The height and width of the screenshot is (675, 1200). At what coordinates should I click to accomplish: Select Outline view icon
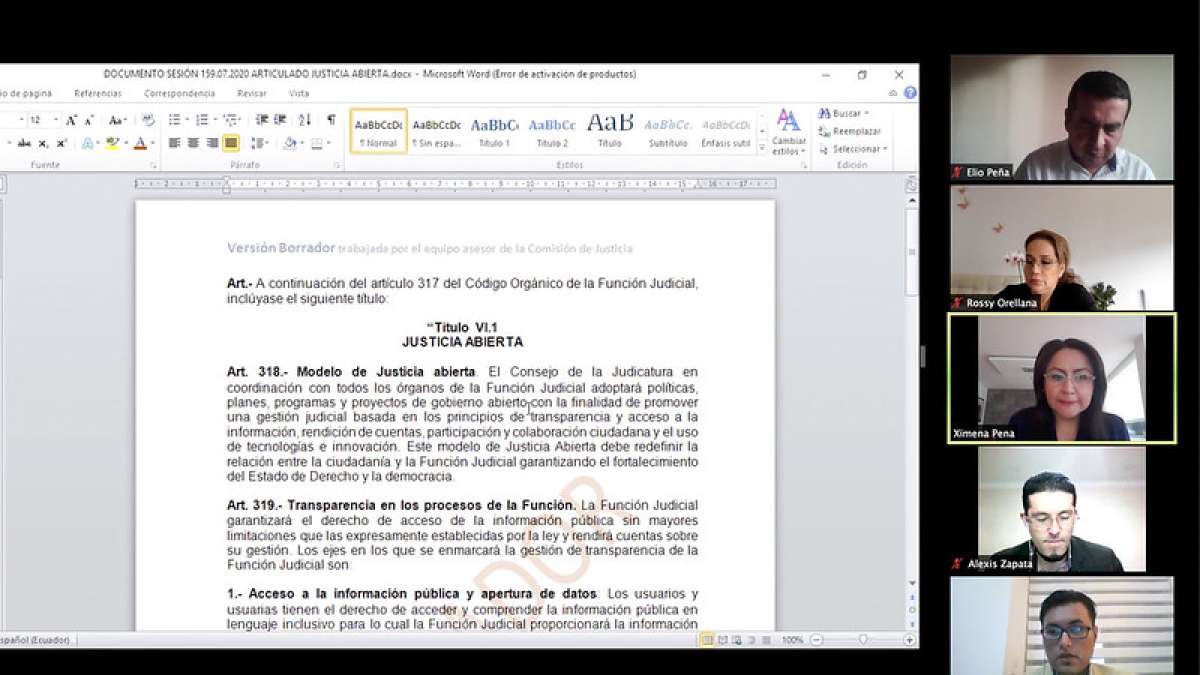click(x=751, y=639)
